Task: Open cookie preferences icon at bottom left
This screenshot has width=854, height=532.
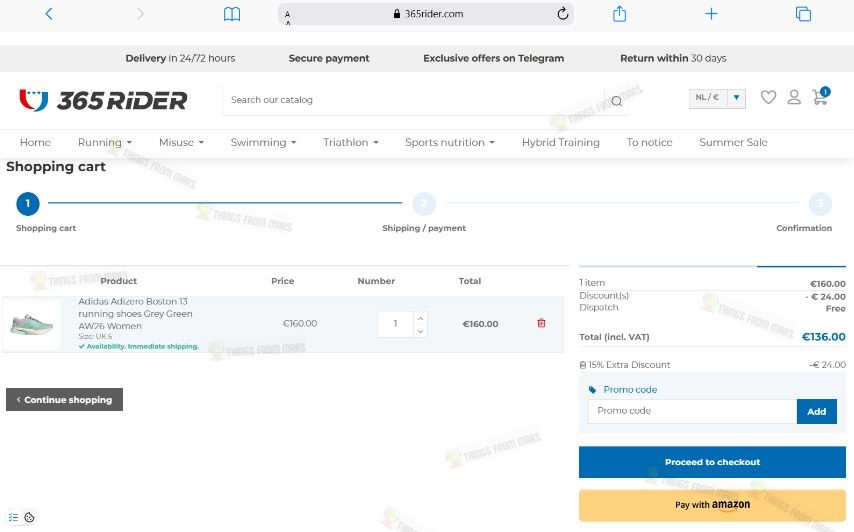Action: (29, 517)
